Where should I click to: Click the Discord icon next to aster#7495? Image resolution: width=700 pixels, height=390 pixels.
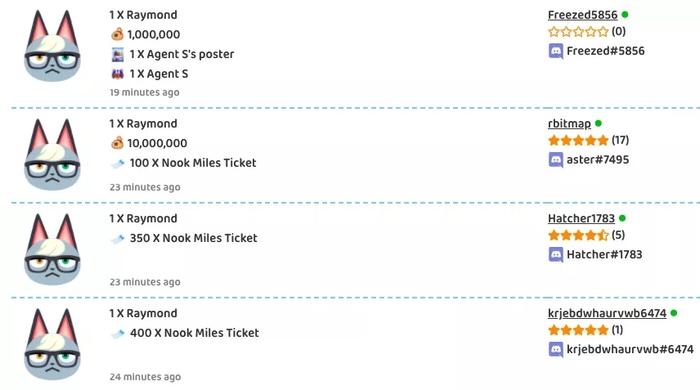[555, 160]
